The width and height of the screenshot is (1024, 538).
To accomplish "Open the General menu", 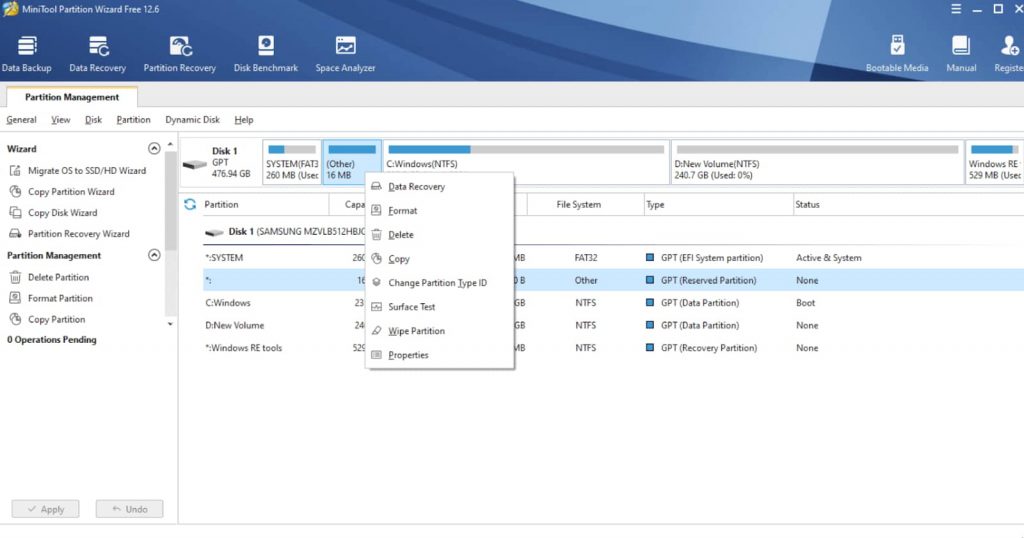I will [x=22, y=120].
